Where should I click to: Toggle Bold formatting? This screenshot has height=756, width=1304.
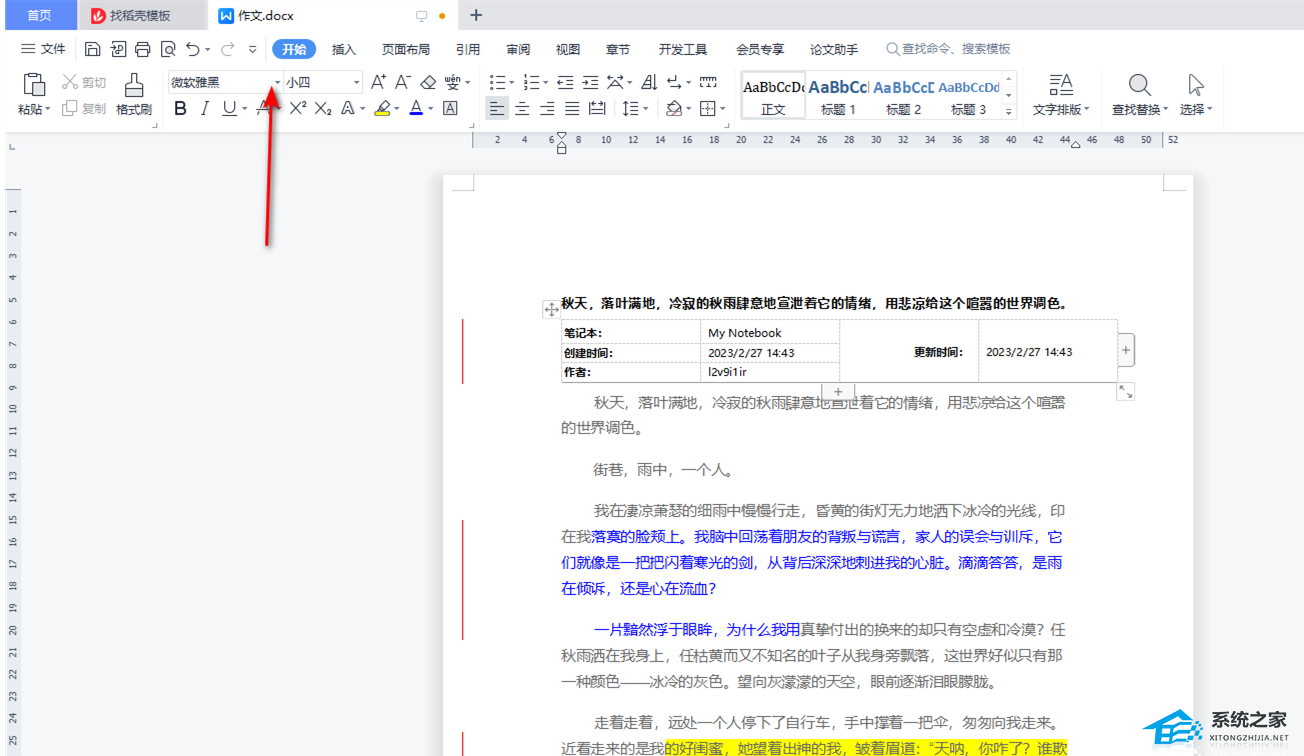(x=180, y=108)
